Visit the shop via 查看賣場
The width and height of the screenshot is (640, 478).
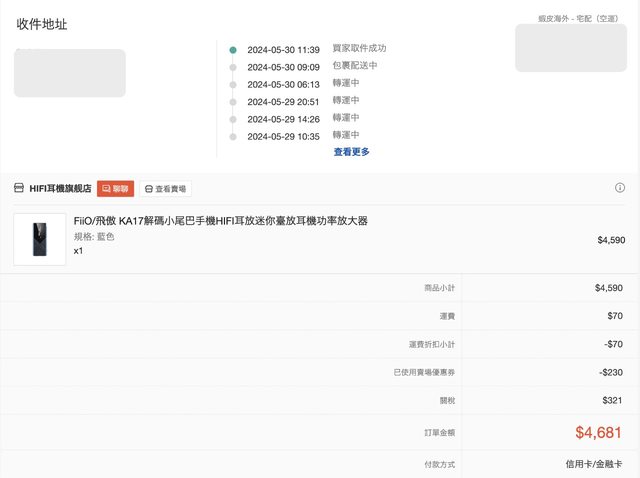[x=165, y=188]
